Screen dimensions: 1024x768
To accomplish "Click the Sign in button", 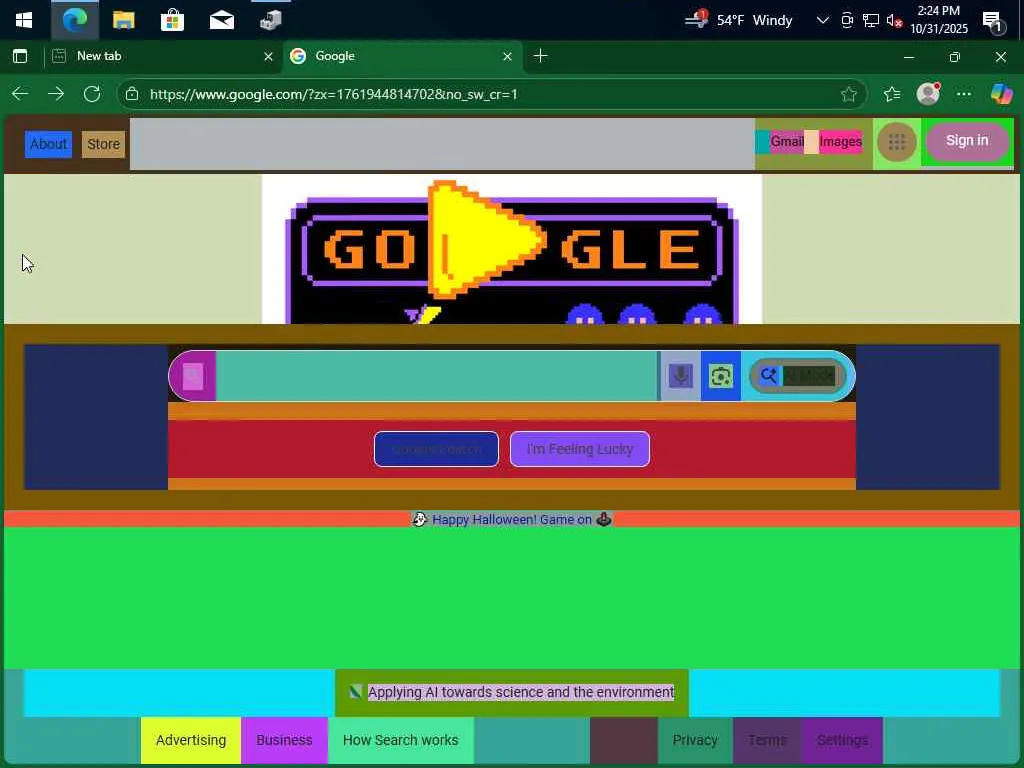I will click(967, 141).
